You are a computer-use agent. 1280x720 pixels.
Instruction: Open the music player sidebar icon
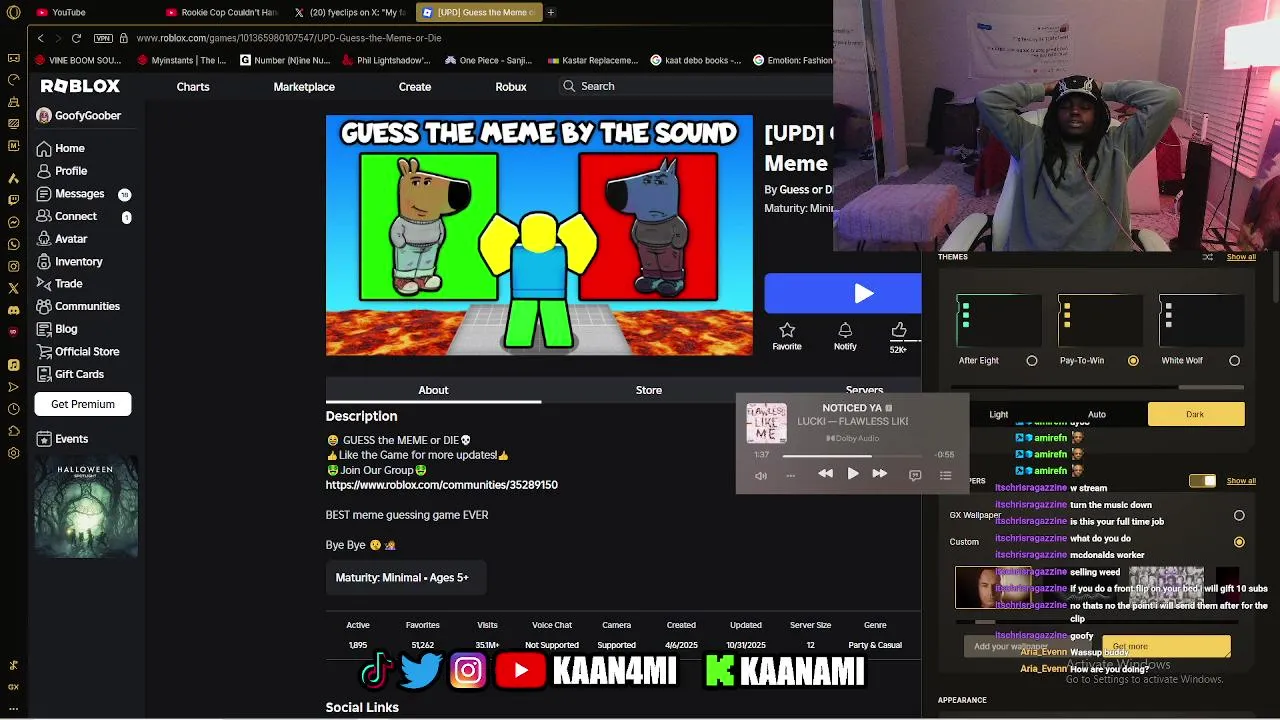[x=13, y=365]
